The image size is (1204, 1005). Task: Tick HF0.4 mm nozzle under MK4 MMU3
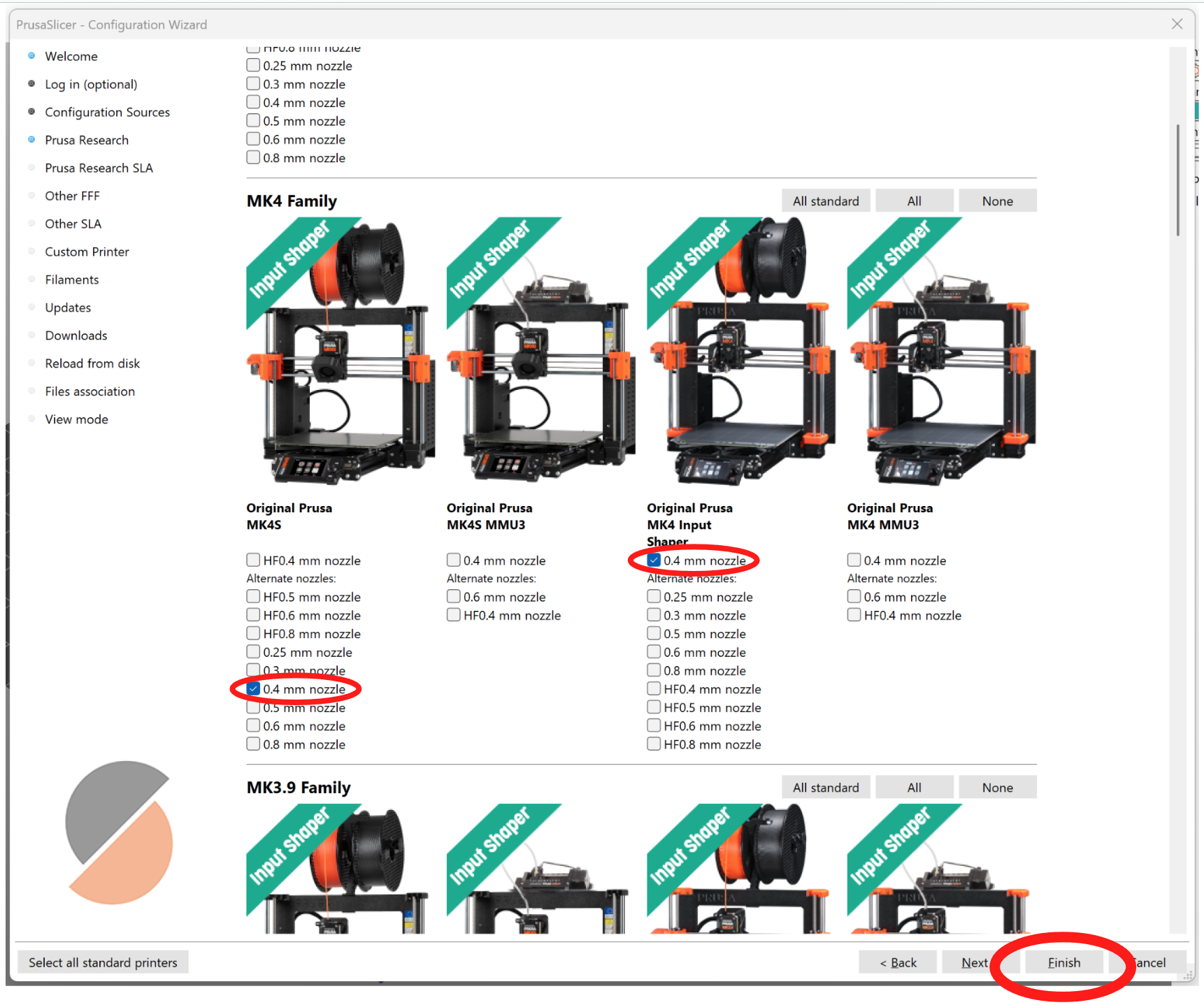[x=854, y=616]
